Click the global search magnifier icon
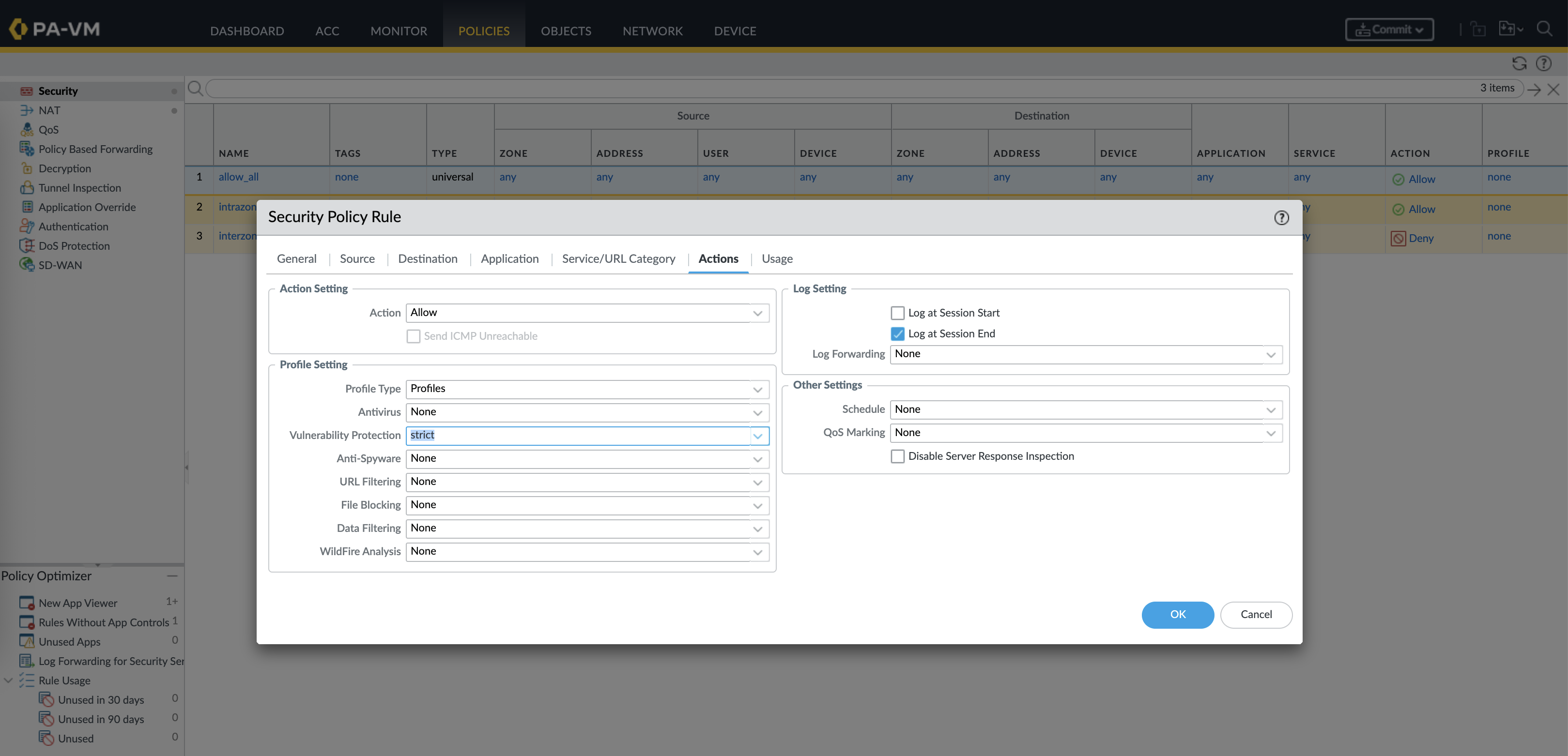This screenshot has width=1568, height=756. [x=1544, y=29]
